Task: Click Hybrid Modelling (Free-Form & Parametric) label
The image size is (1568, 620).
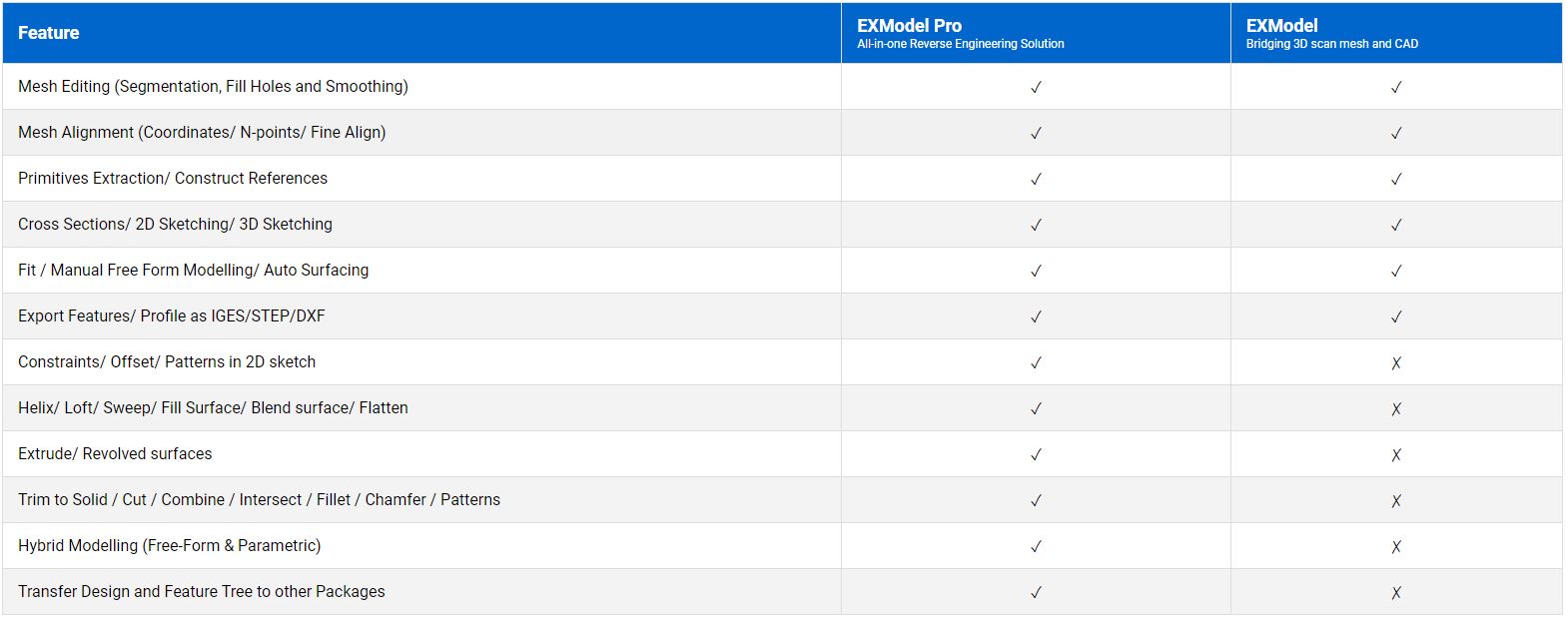Action: click(x=170, y=546)
